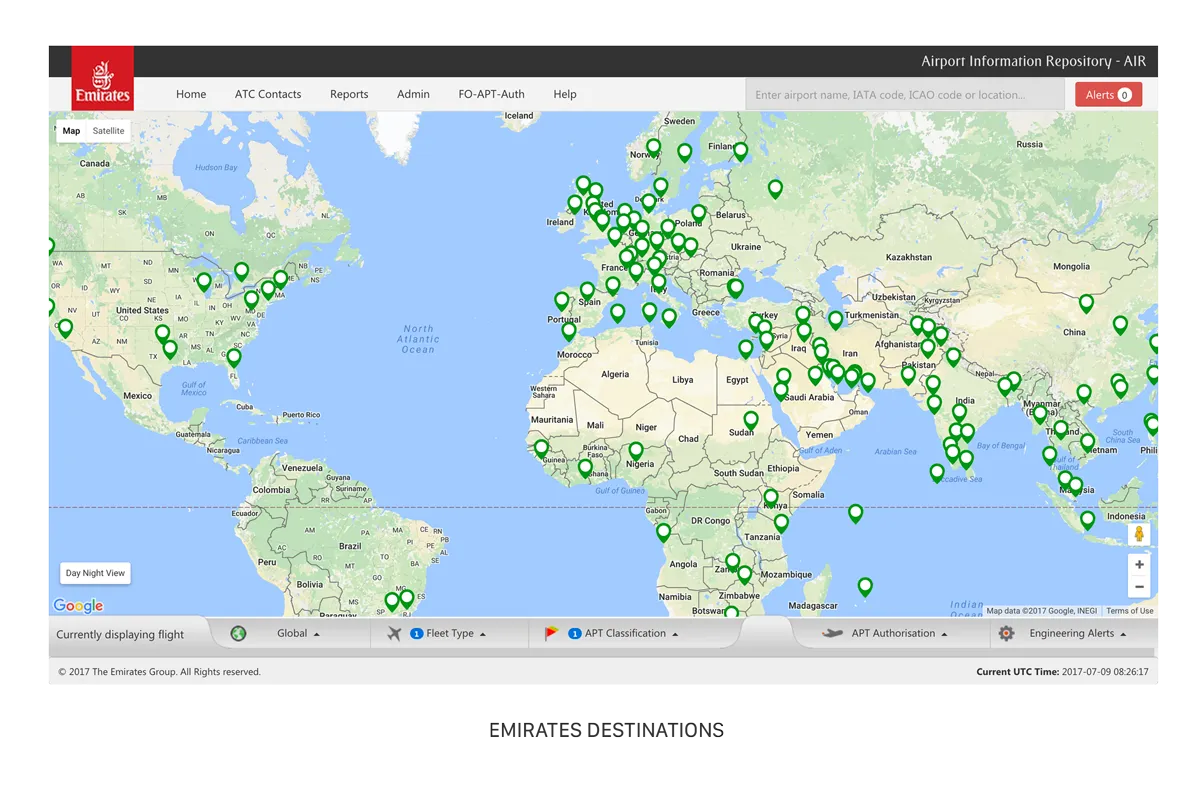Zoom out with the minus button
The width and height of the screenshot is (1200, 805).
coord(1139,587)
